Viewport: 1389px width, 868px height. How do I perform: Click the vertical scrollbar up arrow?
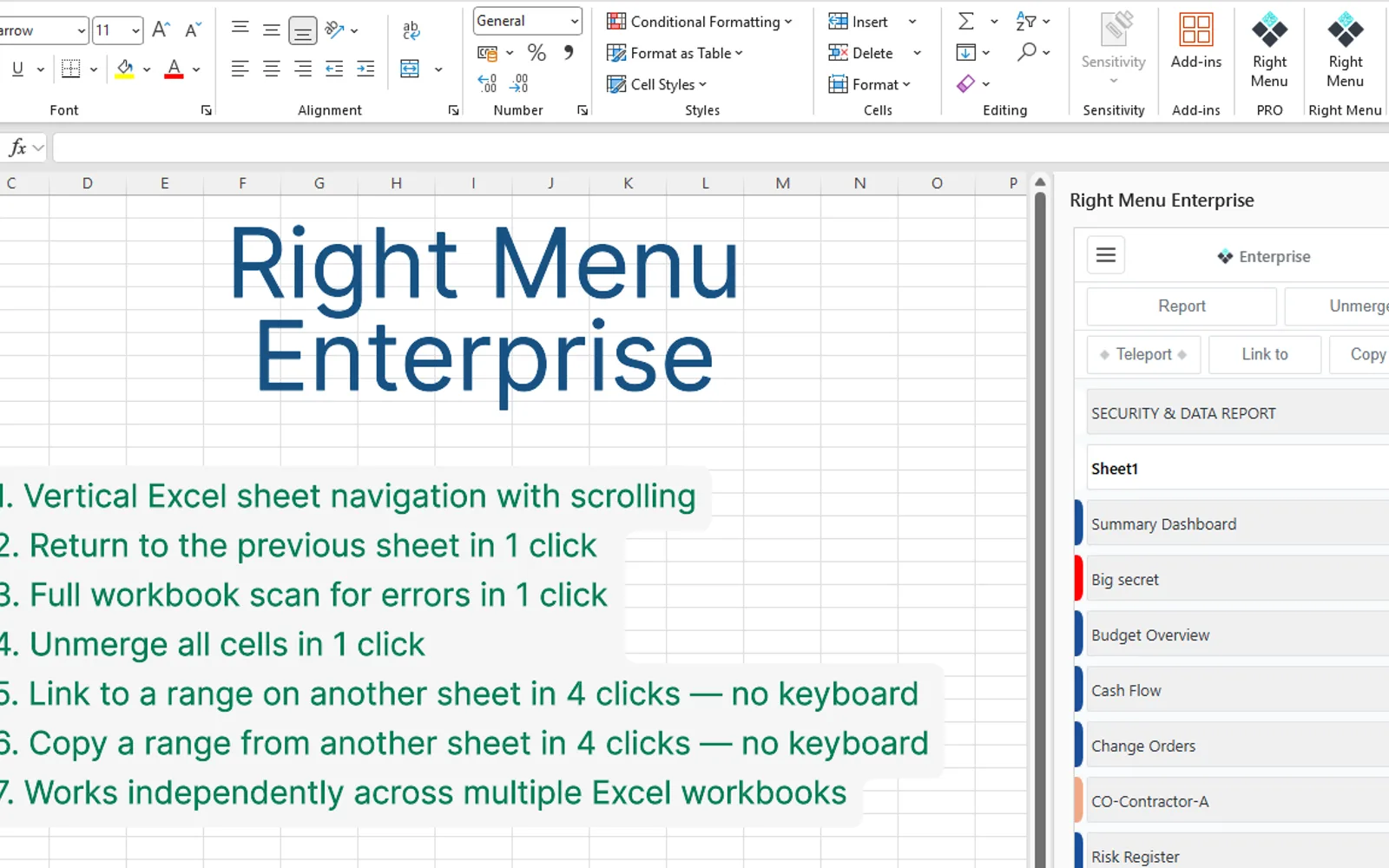1039,182
